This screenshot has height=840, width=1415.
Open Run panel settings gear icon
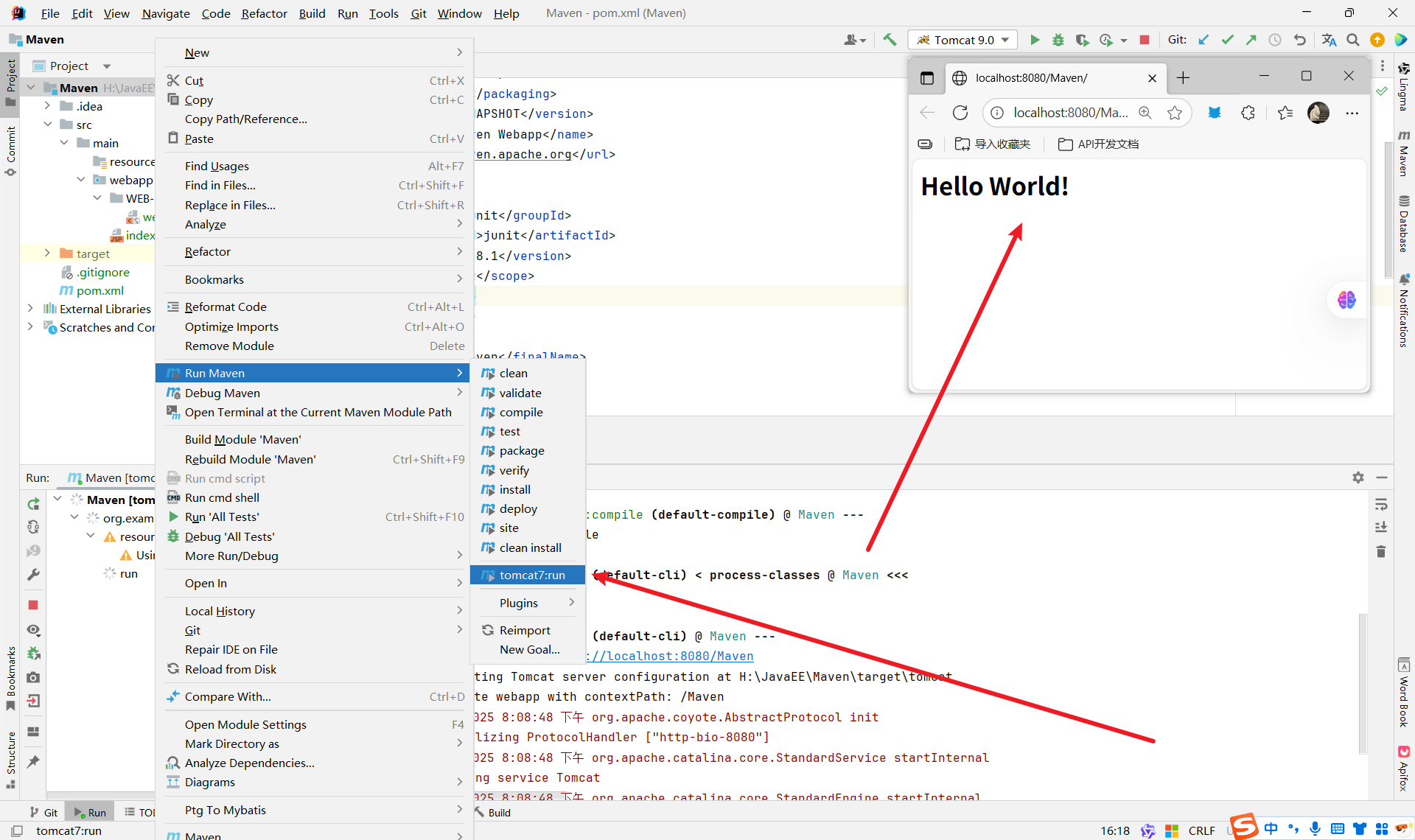1358,477
